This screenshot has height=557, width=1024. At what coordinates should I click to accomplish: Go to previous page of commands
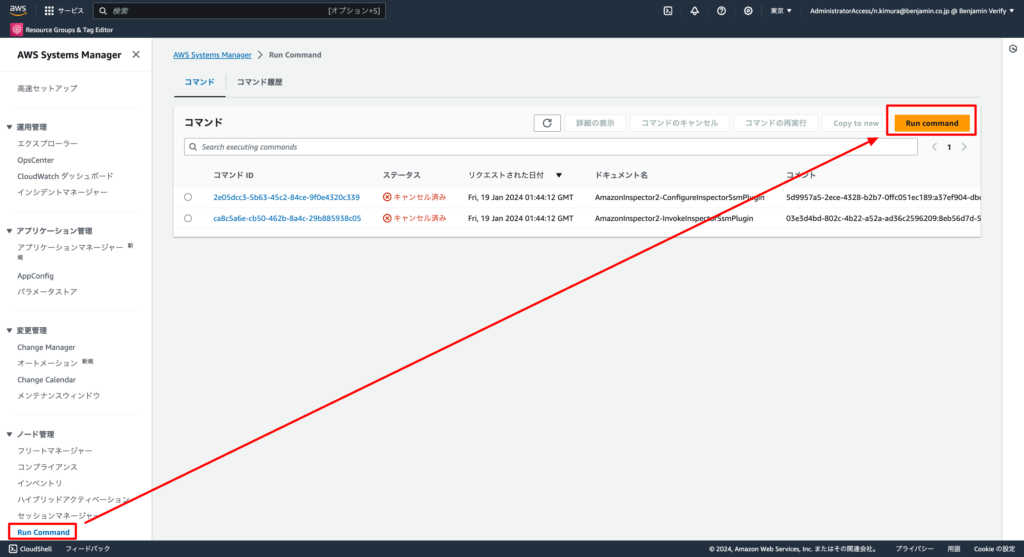coord(934,147)
